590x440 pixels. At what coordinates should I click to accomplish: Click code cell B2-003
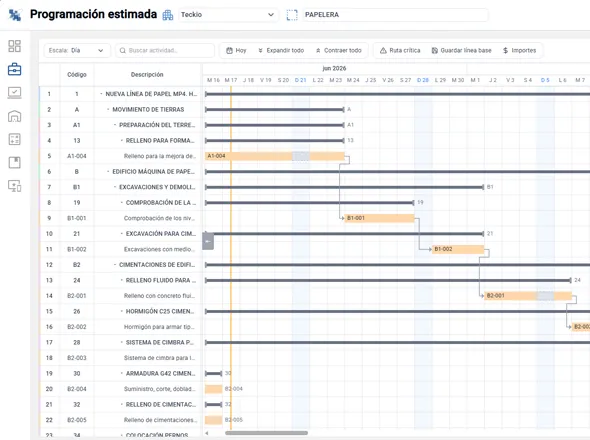(77, 358)
